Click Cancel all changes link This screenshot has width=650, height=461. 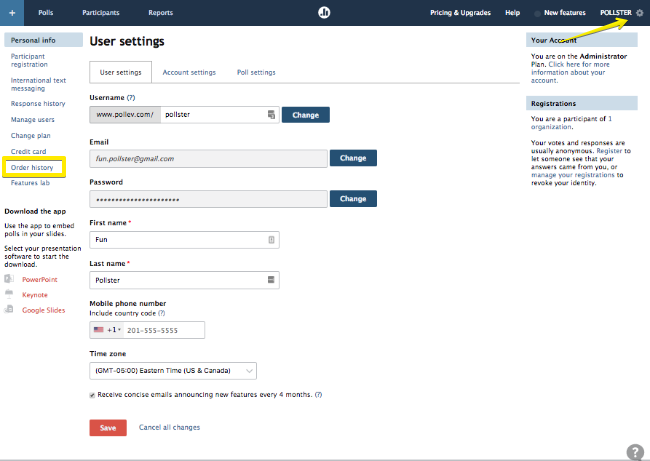(169, 427)
